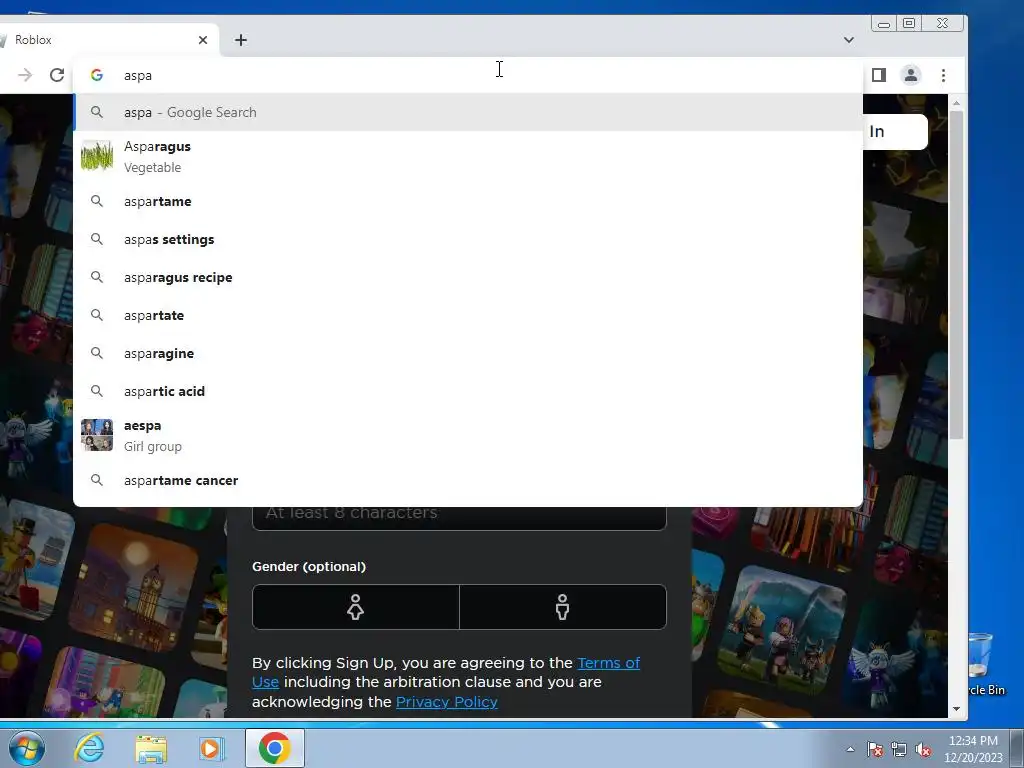Click search icon beside 'asparagine'
The height and width of the screenshot is (768, 1024).
pyautogui.click(x=97, y=353)
